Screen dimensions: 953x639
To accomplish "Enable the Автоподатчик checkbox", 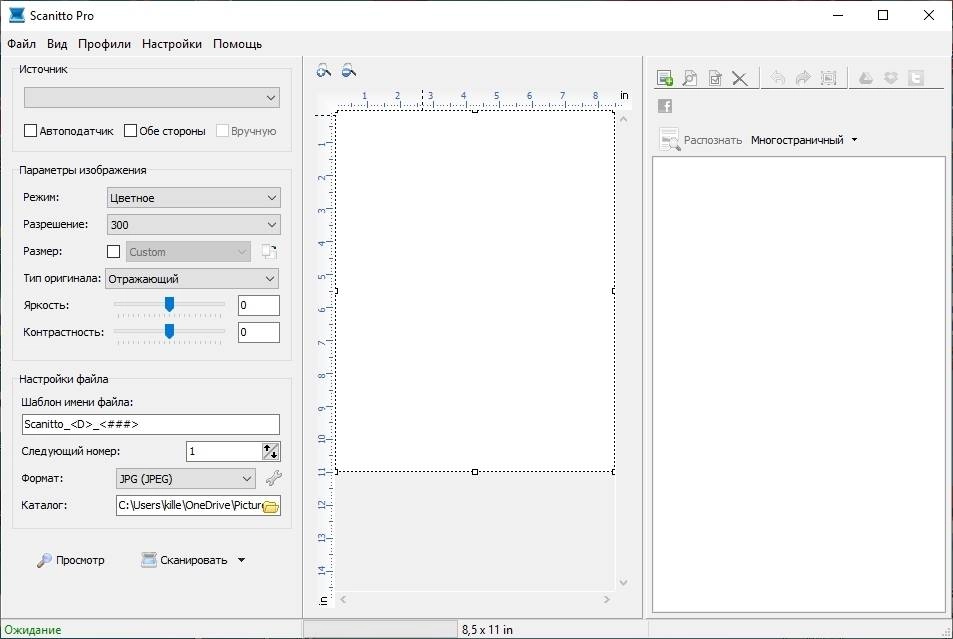I will click(30, 131).
